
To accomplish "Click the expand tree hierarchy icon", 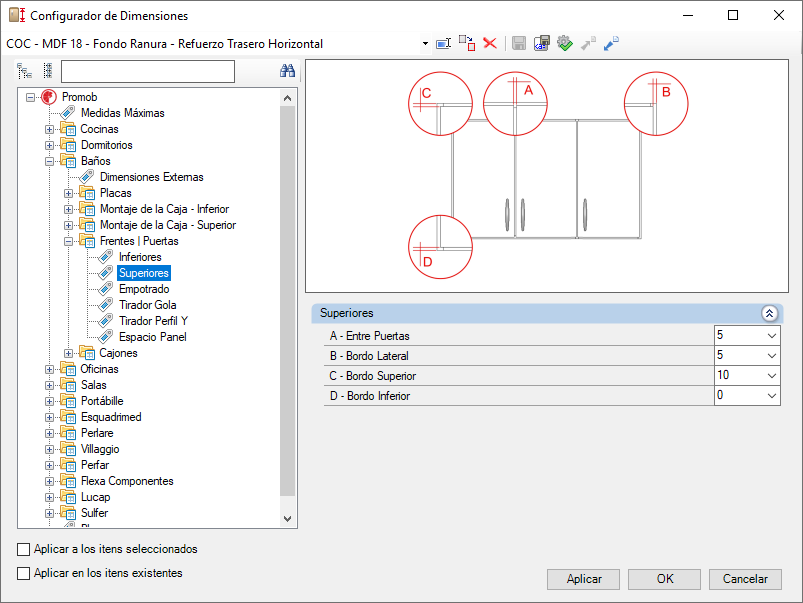I will click(x=24, y=71).
